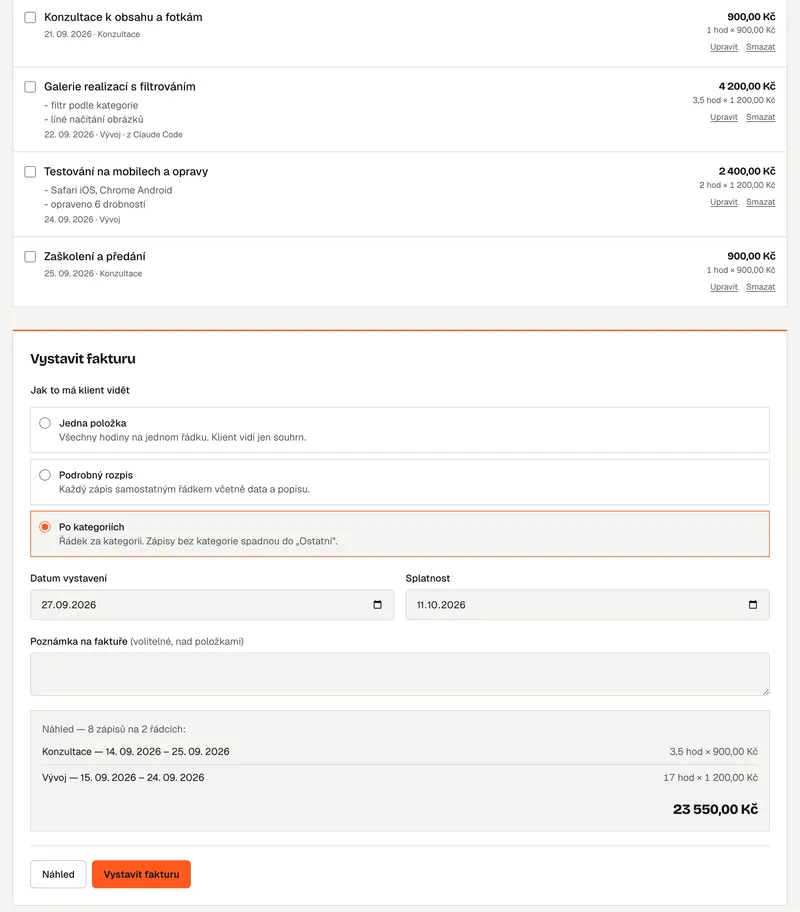
Task: Select the Po kategoriích radio option
Action: coord(45,527)
